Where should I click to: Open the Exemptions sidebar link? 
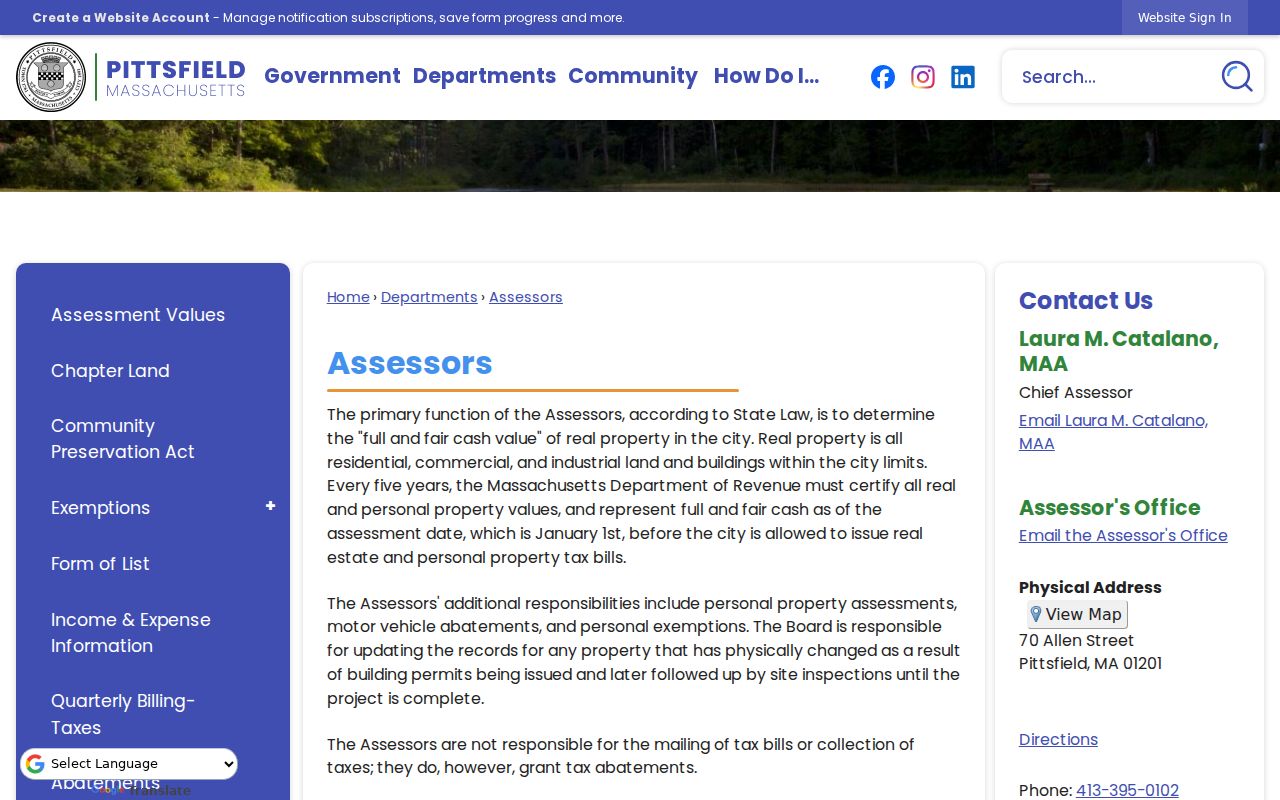(100, 508)
